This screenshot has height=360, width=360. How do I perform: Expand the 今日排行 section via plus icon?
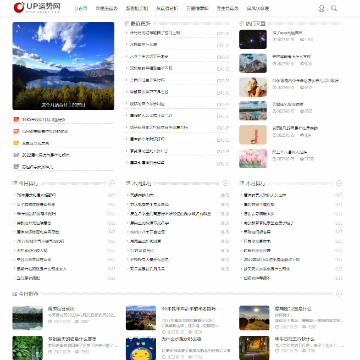click(112, 183)
